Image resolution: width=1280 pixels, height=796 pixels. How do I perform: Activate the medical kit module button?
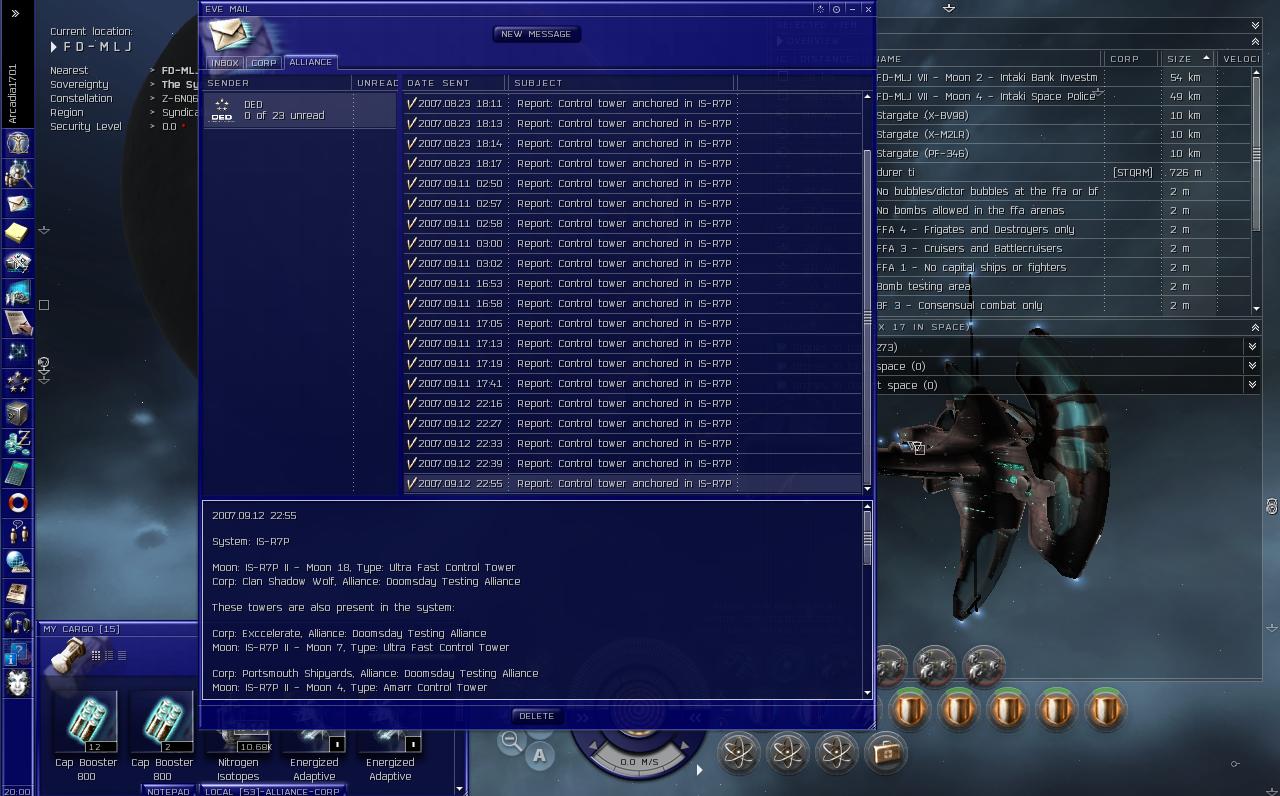click(x=886, y=752)
